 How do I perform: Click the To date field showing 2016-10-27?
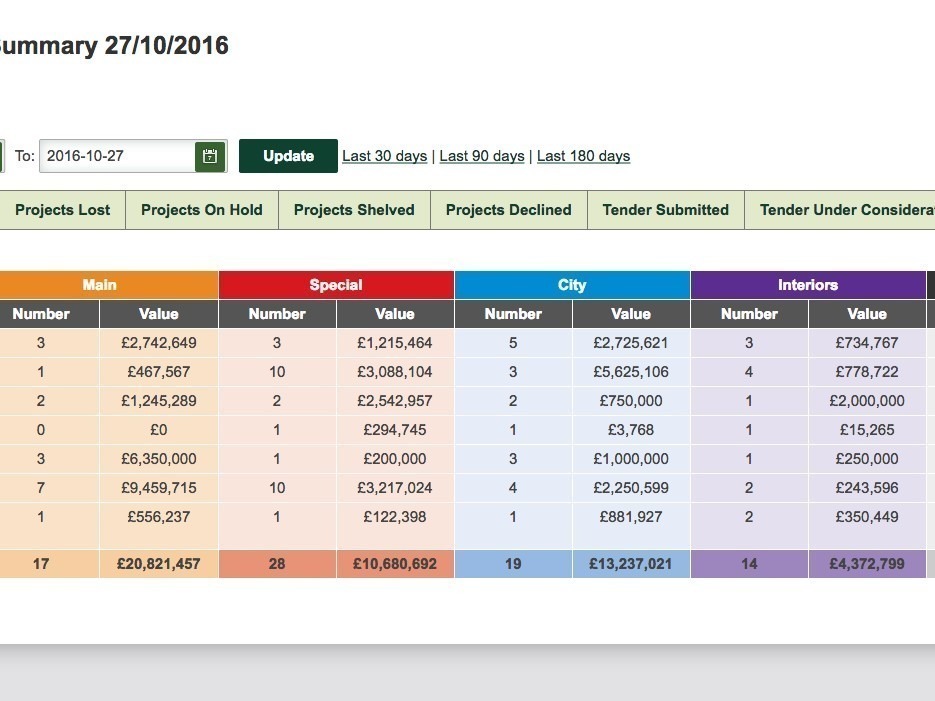[117, 156]
